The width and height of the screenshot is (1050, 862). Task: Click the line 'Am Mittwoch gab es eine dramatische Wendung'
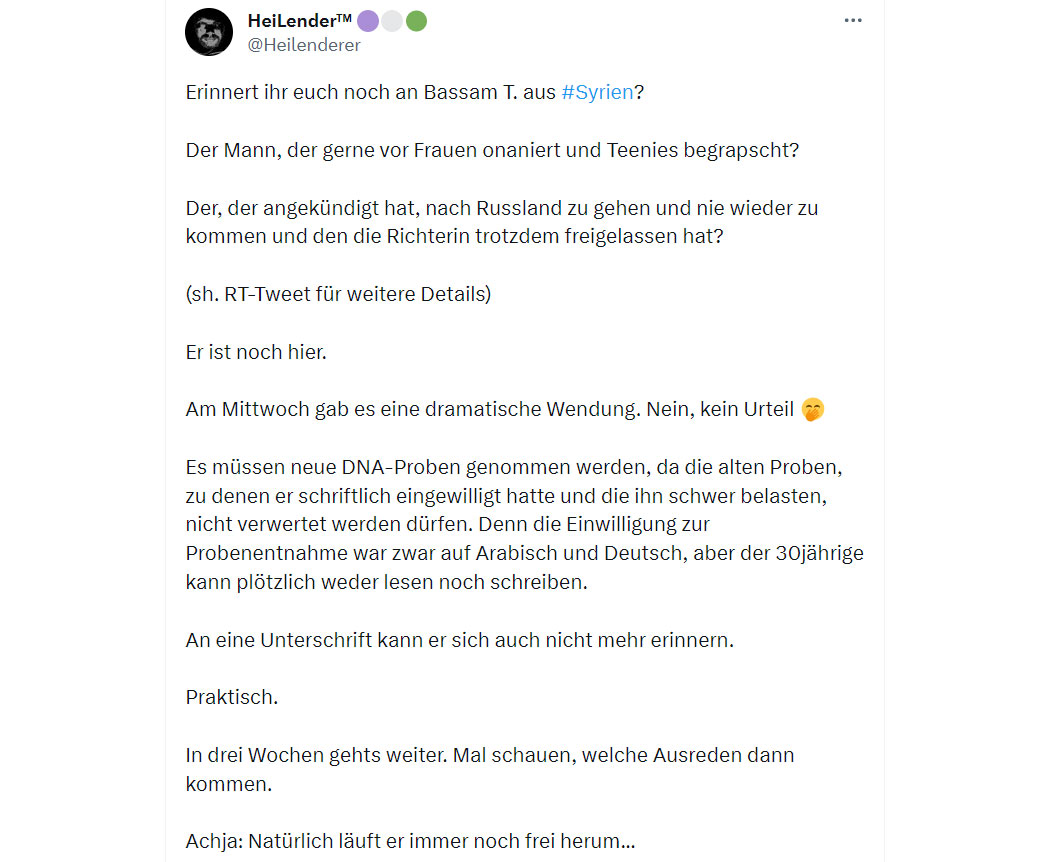click(505, 409)
